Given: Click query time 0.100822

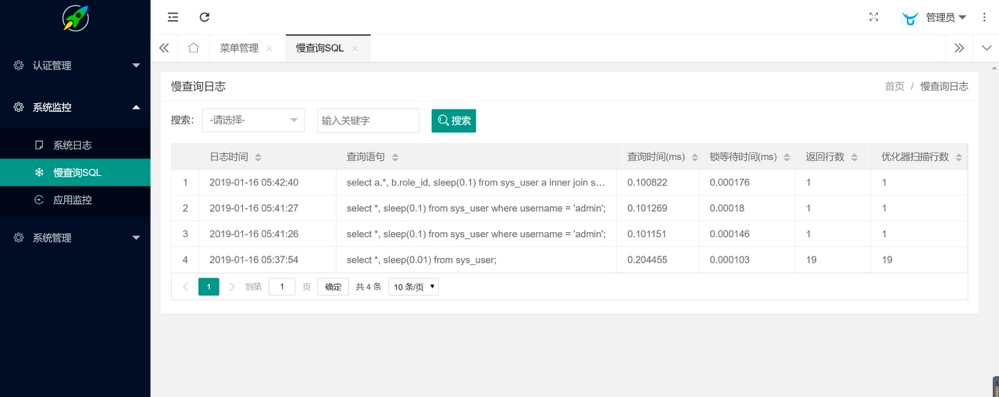Looking at the screenshot, I should [x=648, y=183].
